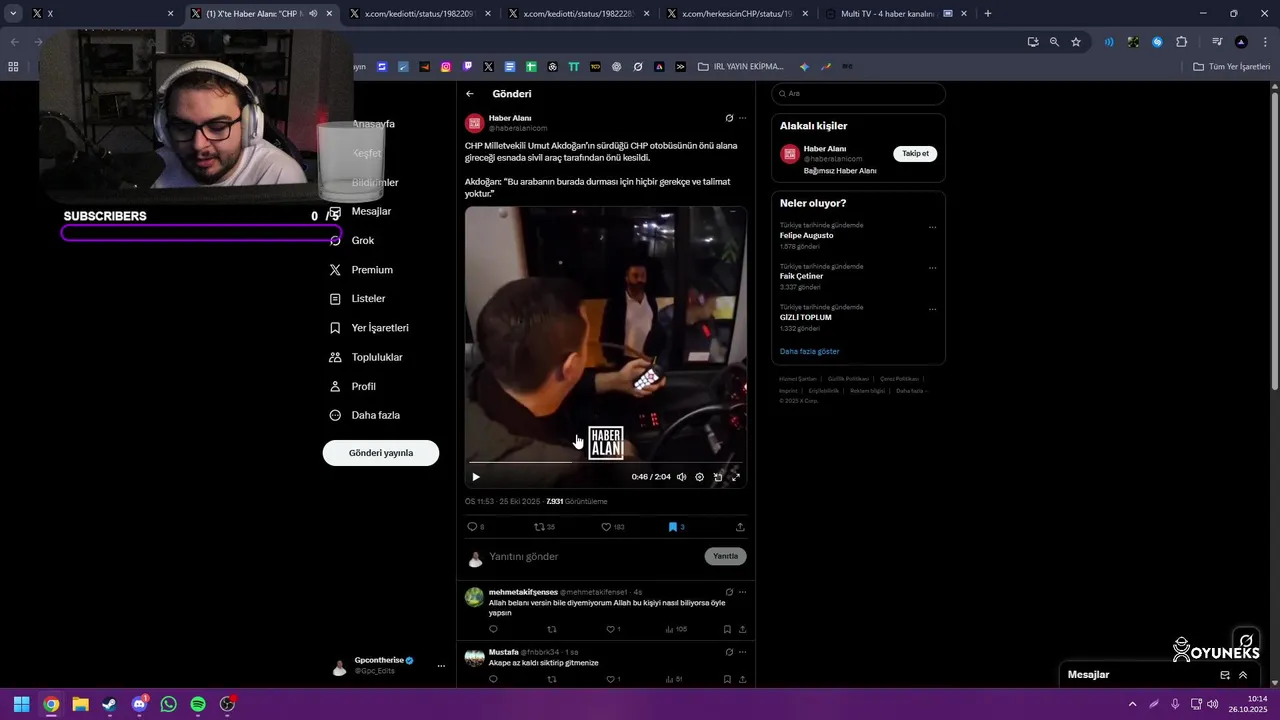
Task: Open video settings gear in the player
Action: 700,477
